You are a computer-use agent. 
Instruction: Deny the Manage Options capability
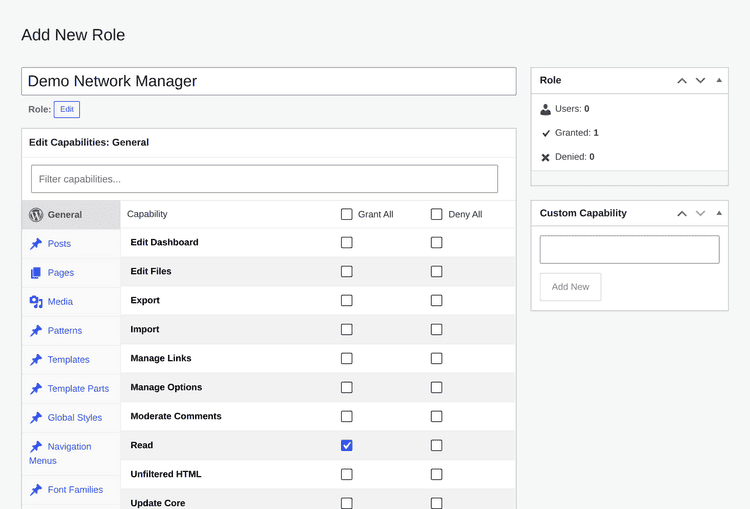[437, 387]
